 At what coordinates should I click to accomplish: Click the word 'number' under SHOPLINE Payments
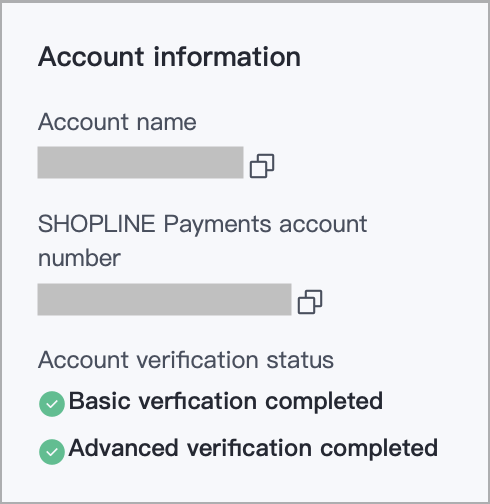click(x=79, y=259)
